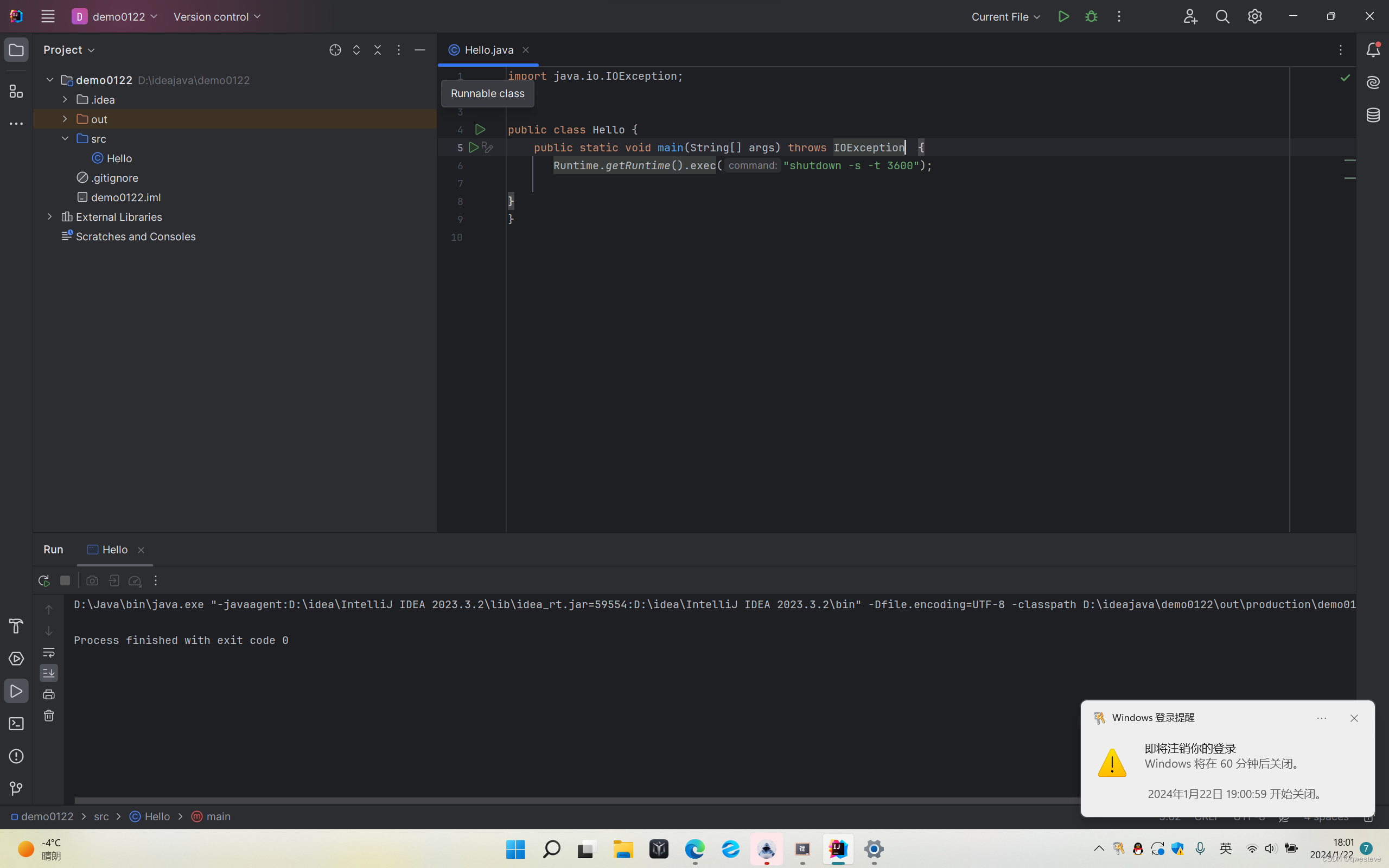Expand the out folder in the project tree

(x=65, y=119)
